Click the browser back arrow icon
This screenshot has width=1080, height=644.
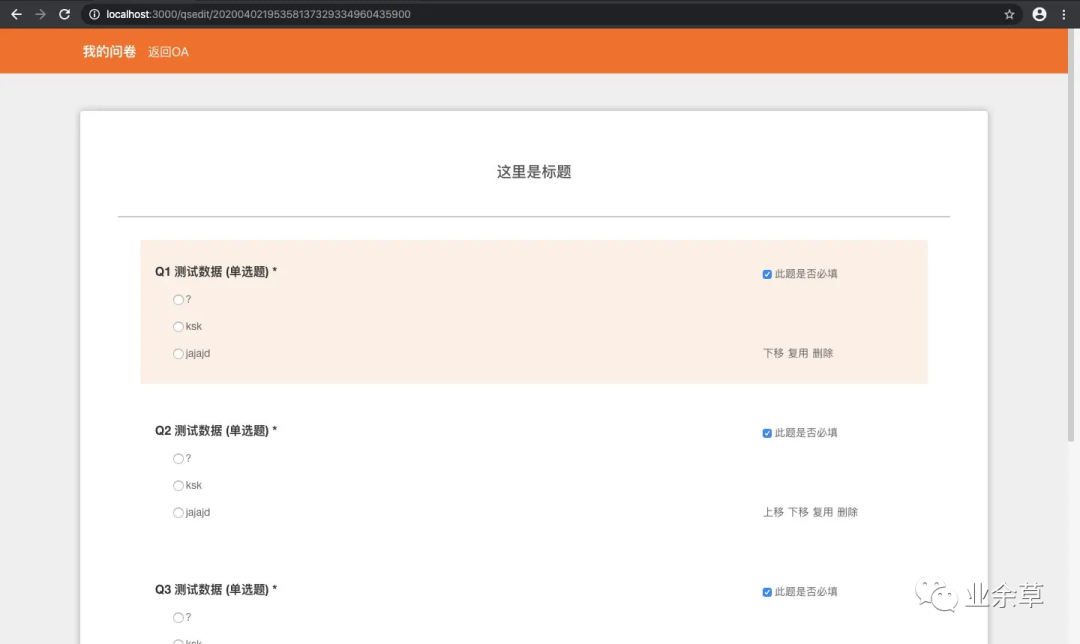click(x=16, y=14)
